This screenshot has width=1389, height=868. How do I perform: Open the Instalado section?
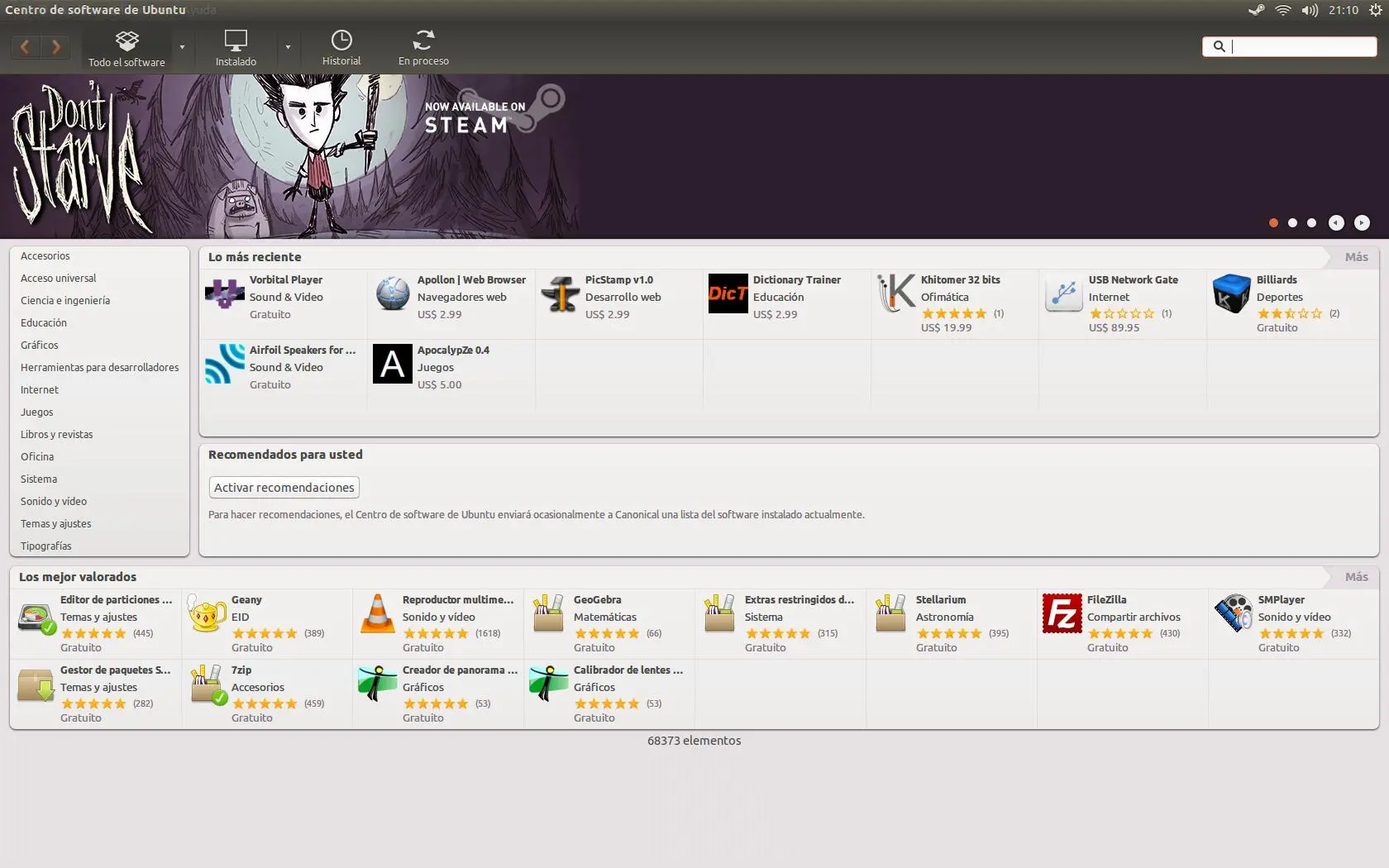(x=236, y=48)
